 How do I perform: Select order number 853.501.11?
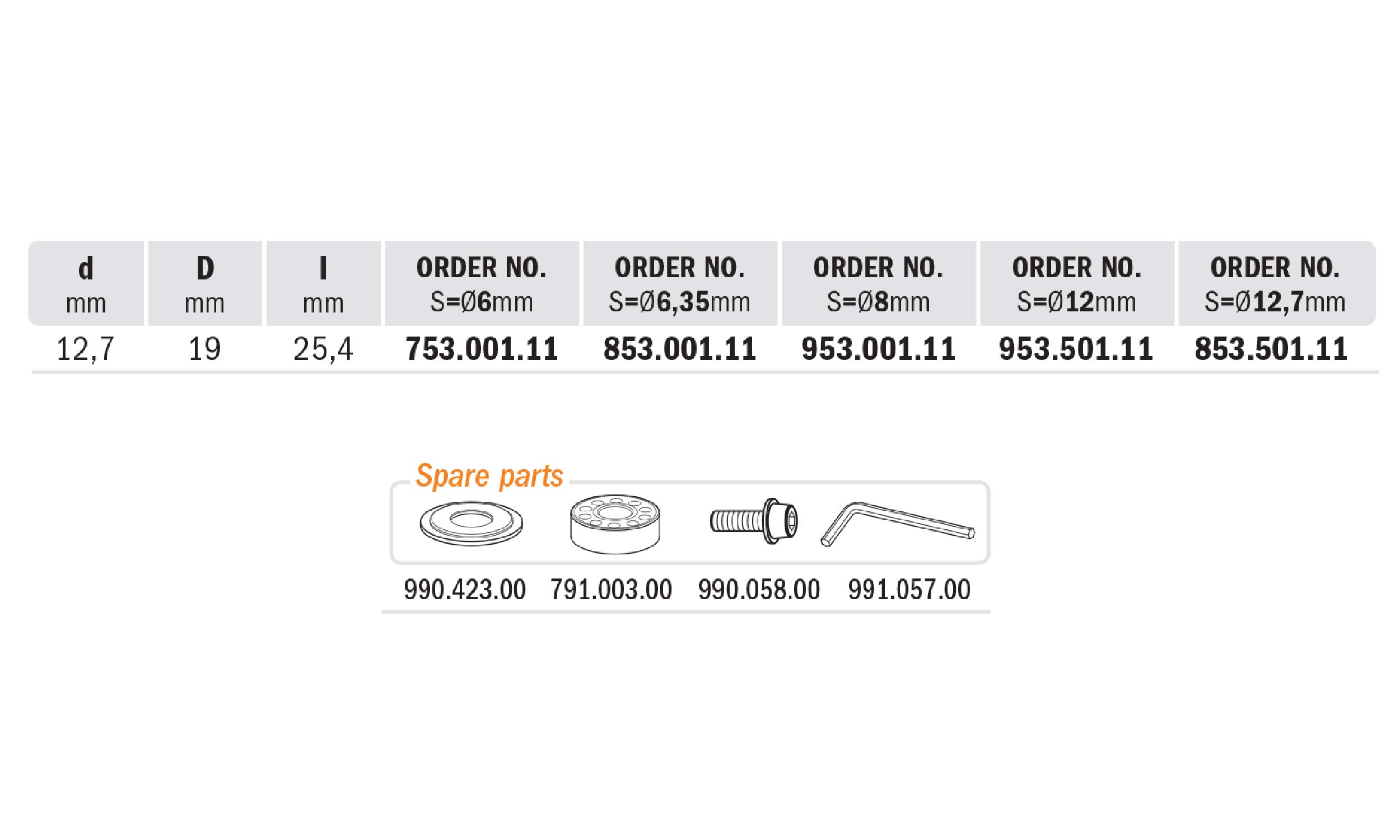pyautogui.click(x=1271, y=349)
